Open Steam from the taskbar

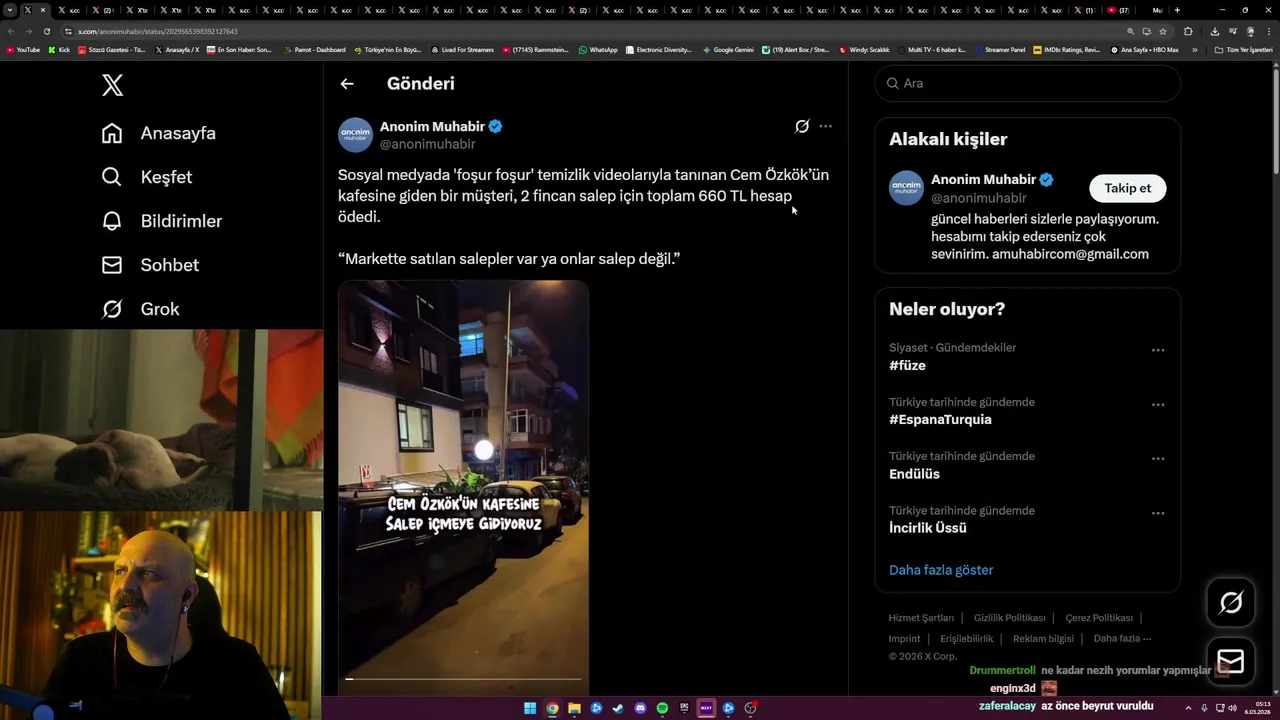pos(618,708)
